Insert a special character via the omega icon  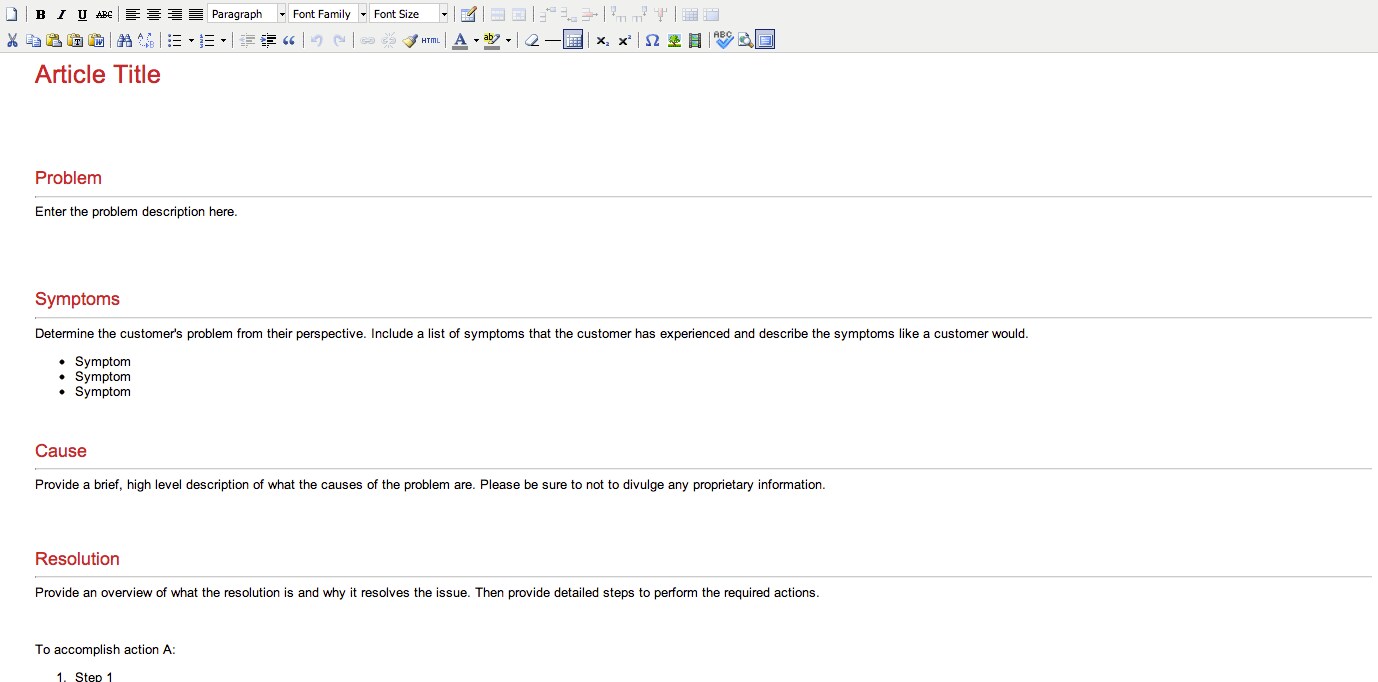click(652, 40)
